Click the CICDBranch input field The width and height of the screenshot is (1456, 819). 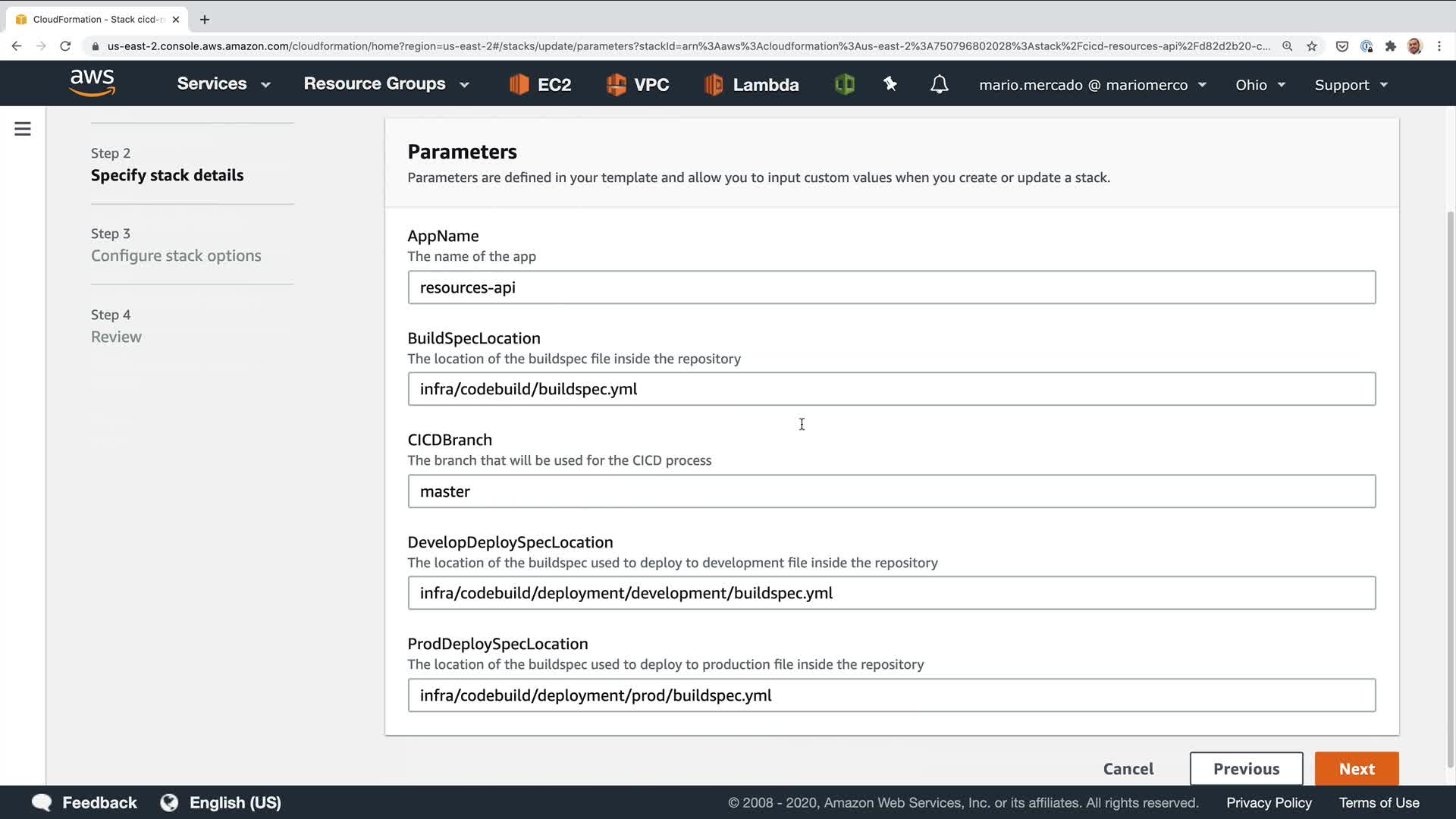coord(891,491)
